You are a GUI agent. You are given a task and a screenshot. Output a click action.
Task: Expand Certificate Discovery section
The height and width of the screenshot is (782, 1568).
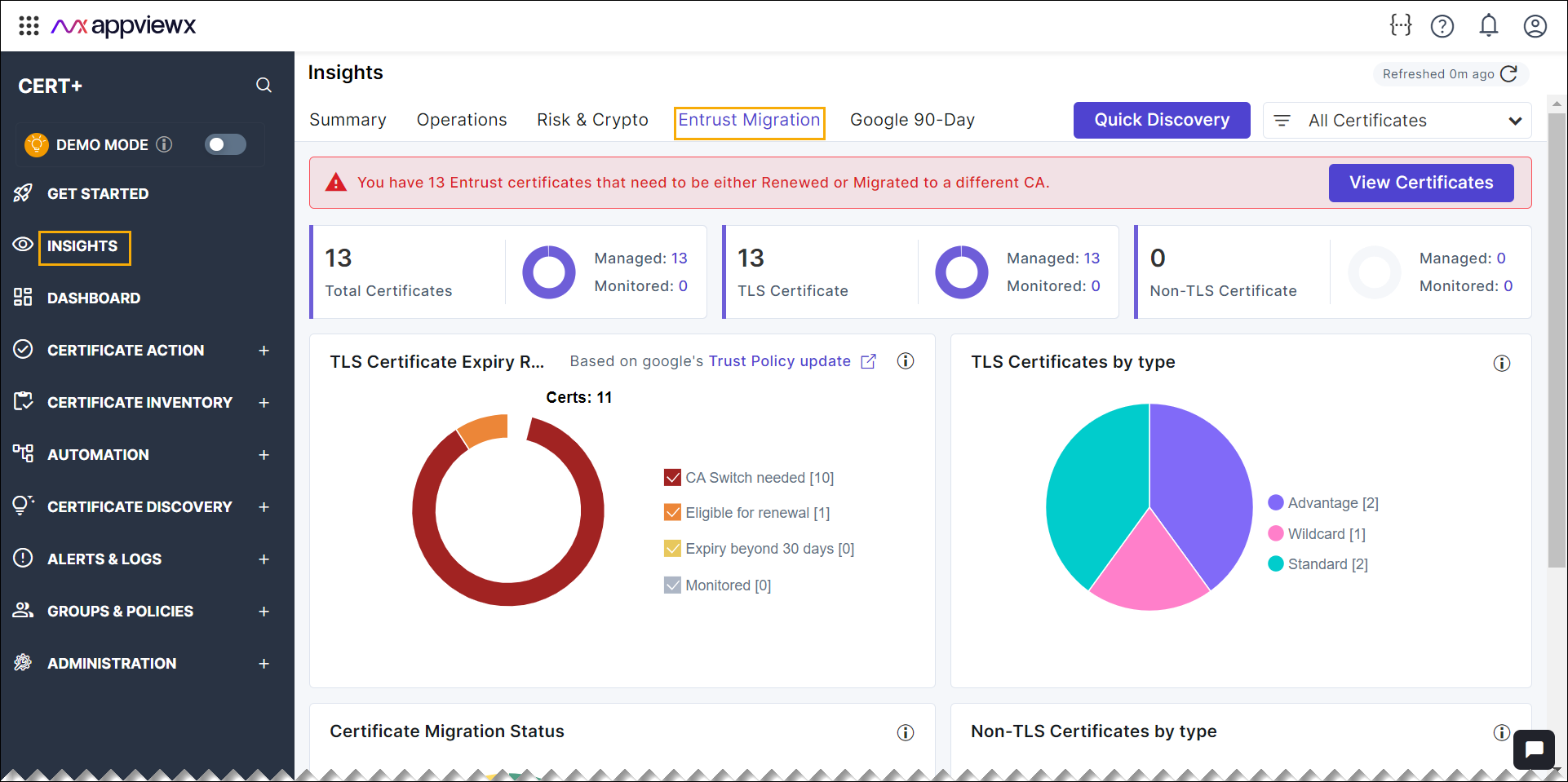point(264,507)
